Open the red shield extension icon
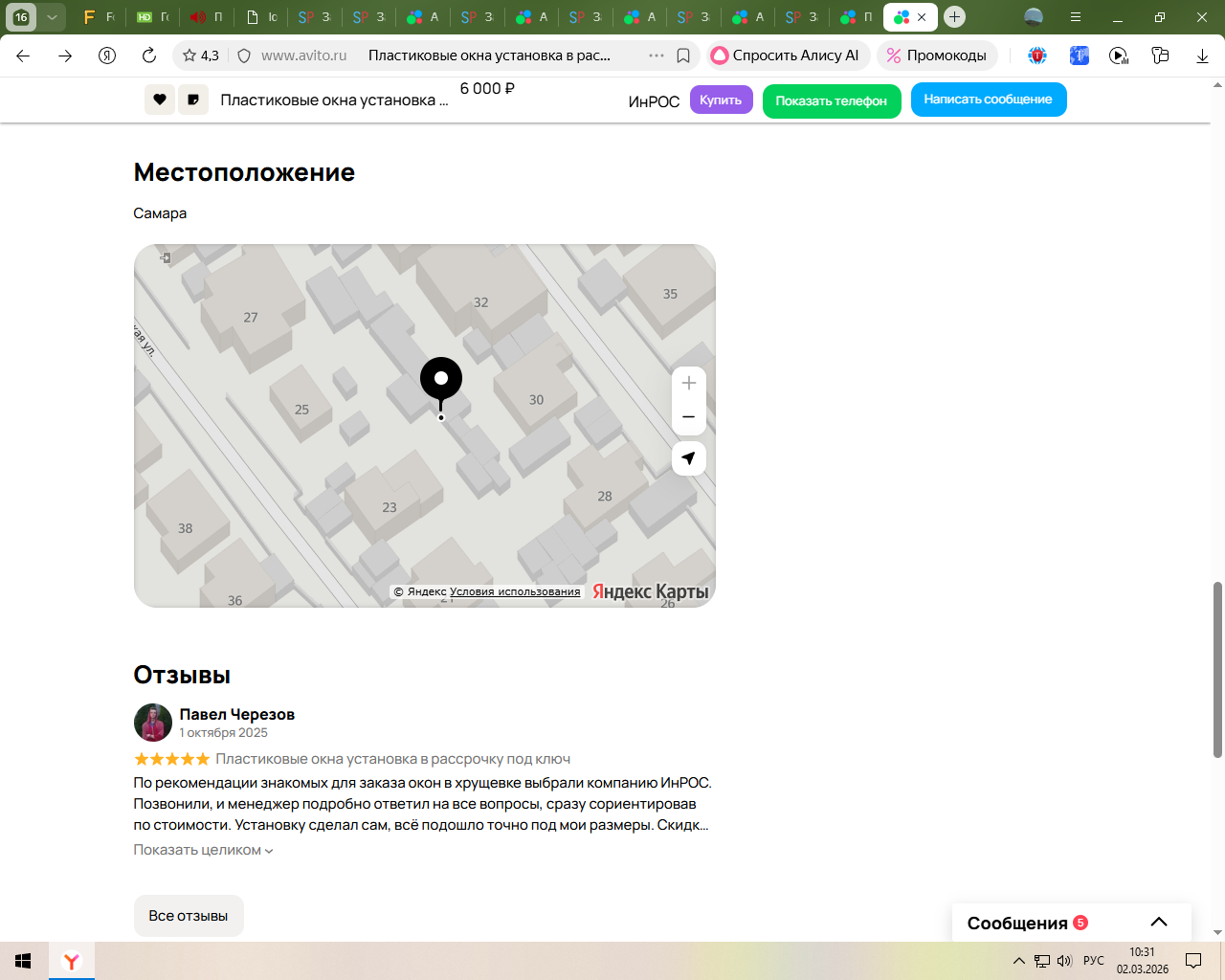 click(x=1037, y=56)
